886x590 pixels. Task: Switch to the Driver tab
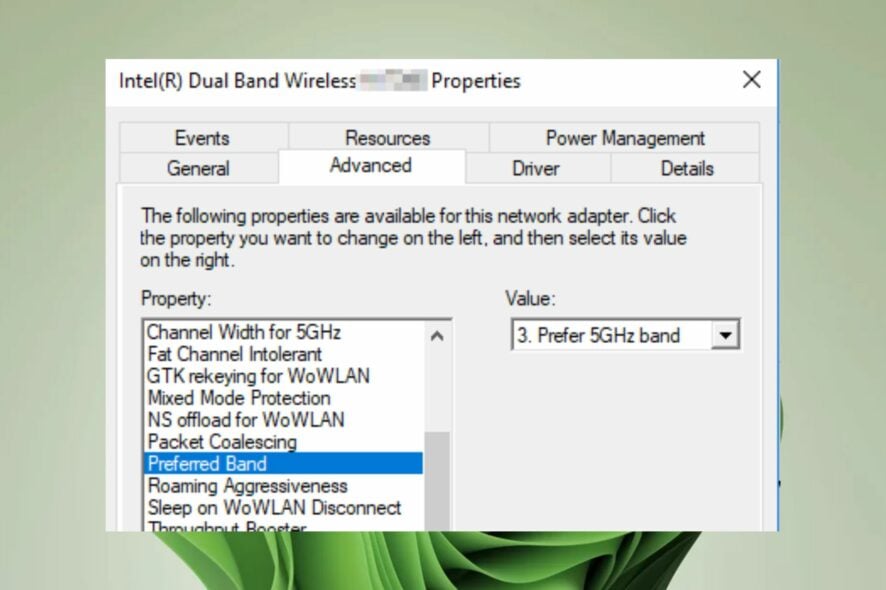click(x=535, y=168)
